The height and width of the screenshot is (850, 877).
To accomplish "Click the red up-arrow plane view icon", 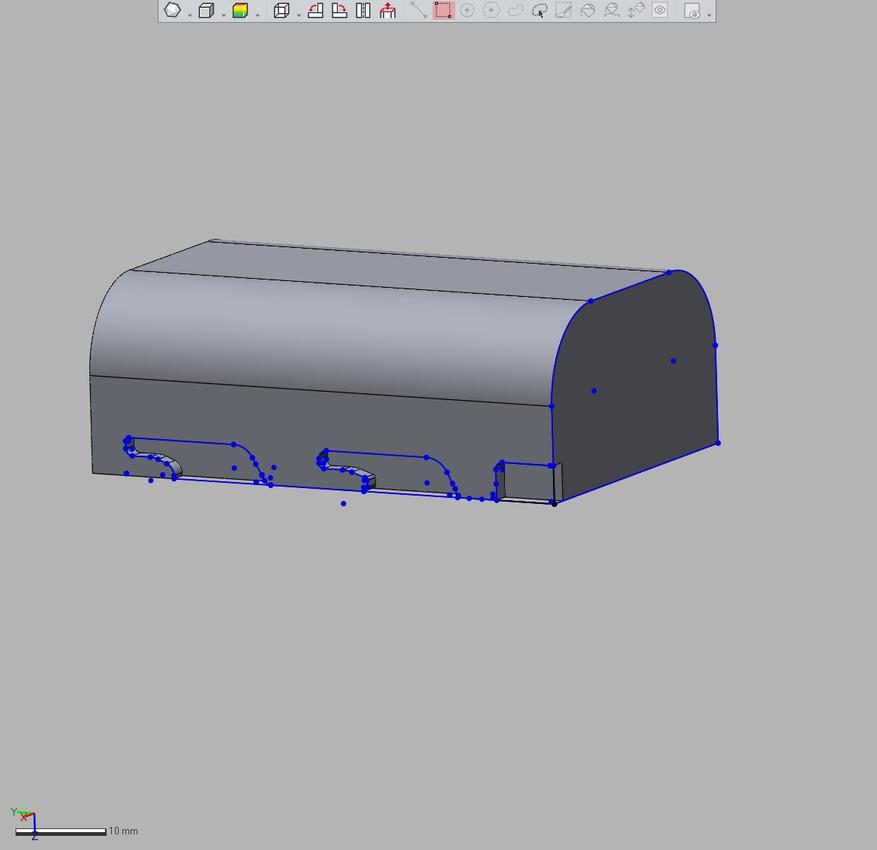I will [x=388, y=11].
